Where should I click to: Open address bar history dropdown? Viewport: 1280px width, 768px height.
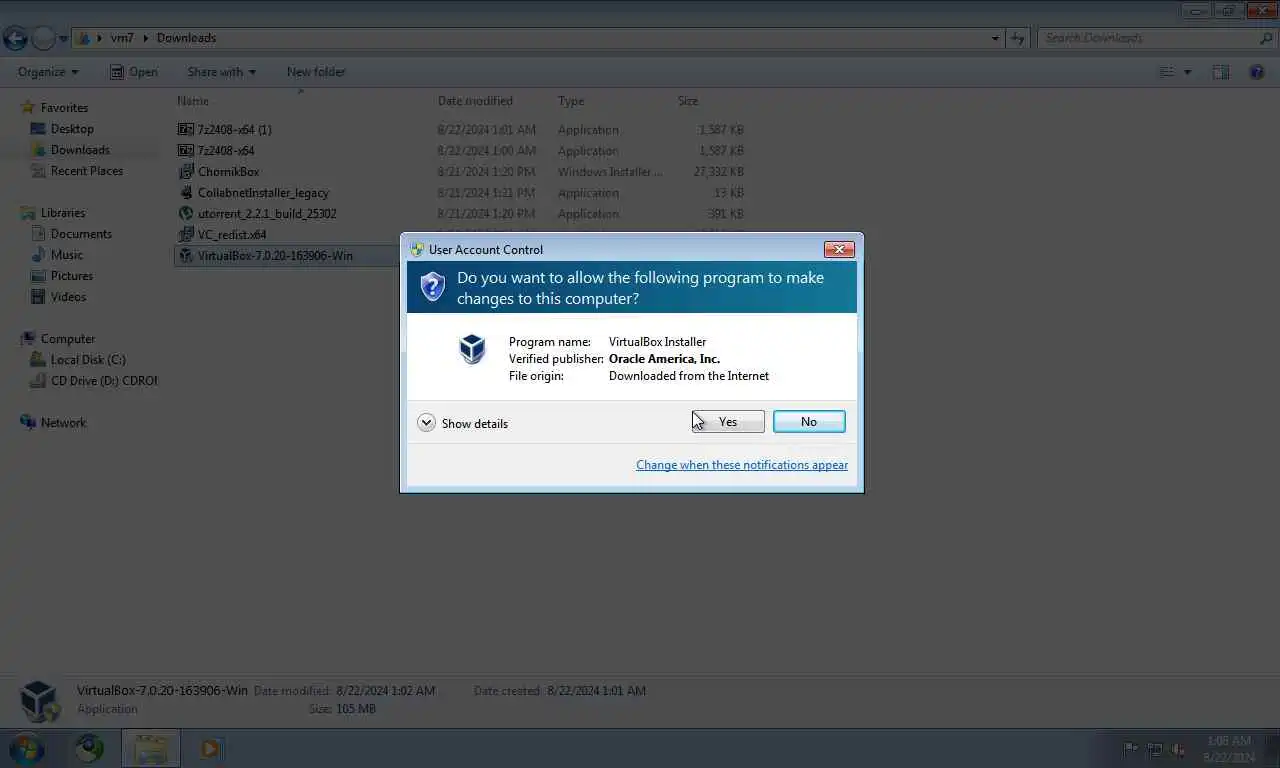(x=995, y=38)
